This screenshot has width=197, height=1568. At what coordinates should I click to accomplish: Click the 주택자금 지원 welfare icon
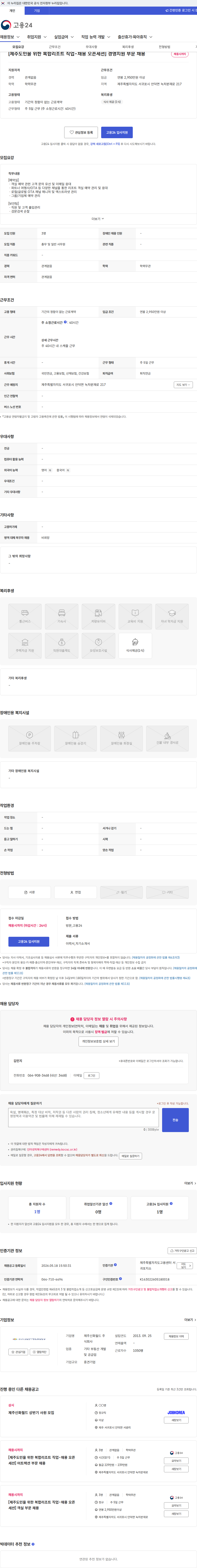pyautogui.click(x=25, y=646)
